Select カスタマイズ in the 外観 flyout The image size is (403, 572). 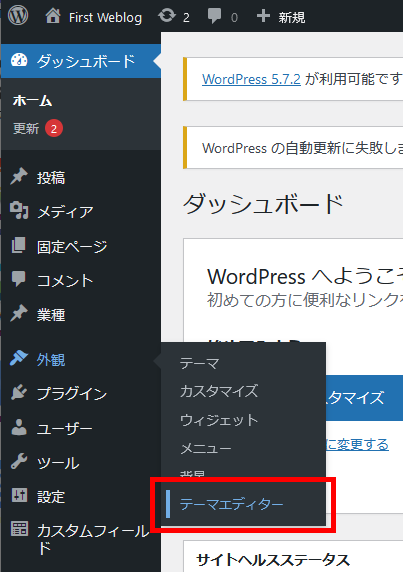[219, 391]
